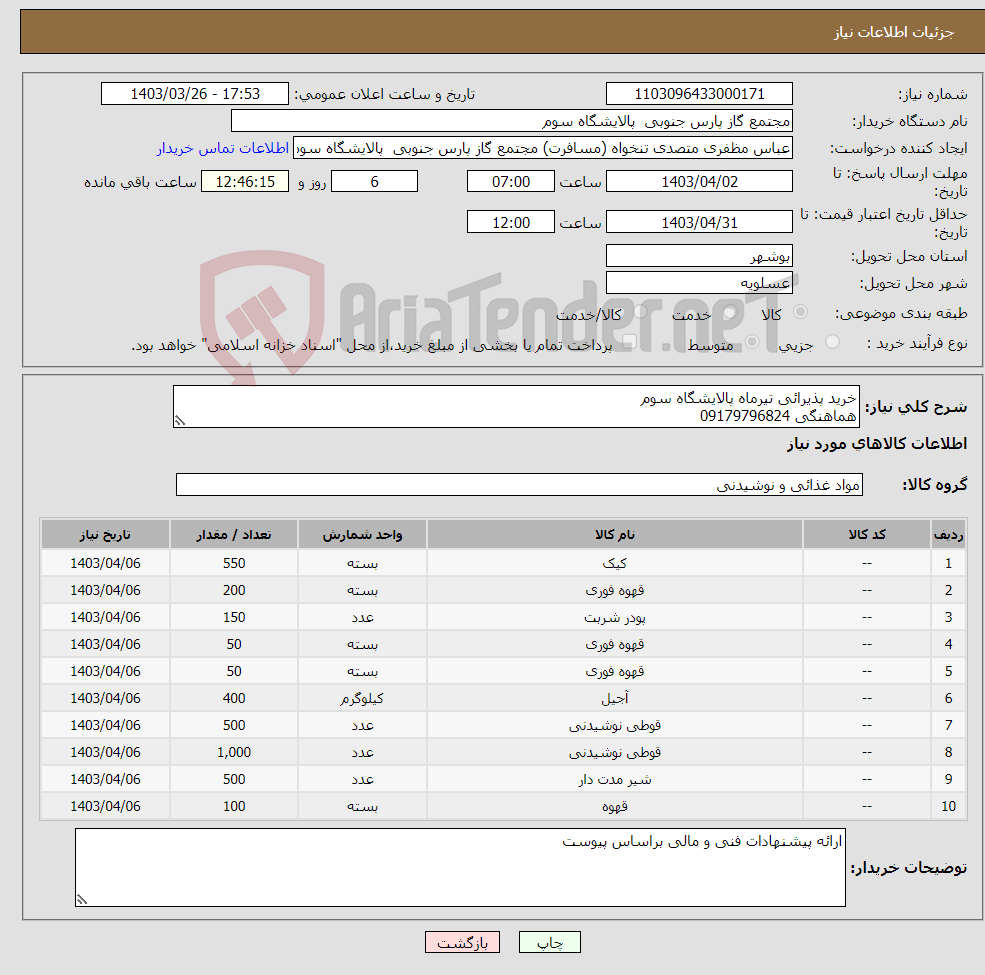Select the متوسط purchase type radio

point(752,342)
